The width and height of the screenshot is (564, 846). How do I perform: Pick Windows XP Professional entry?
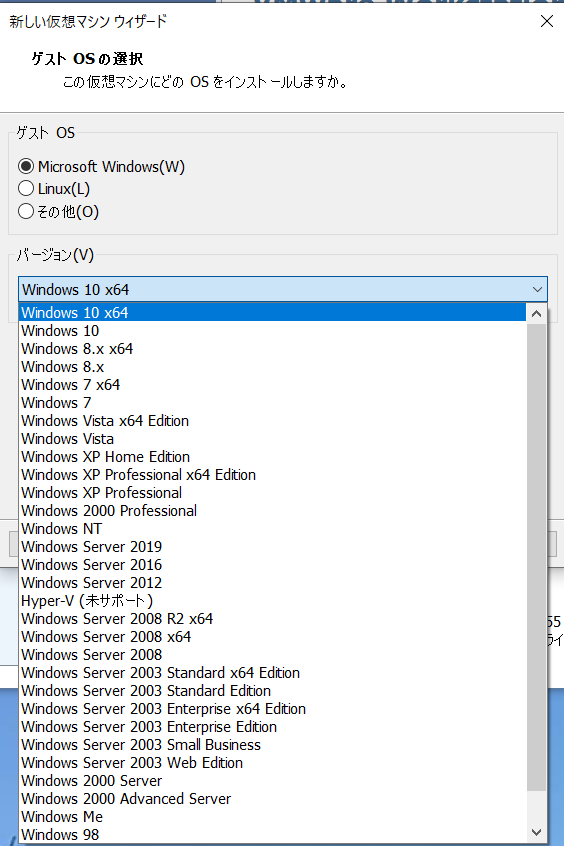coord(273,493)
